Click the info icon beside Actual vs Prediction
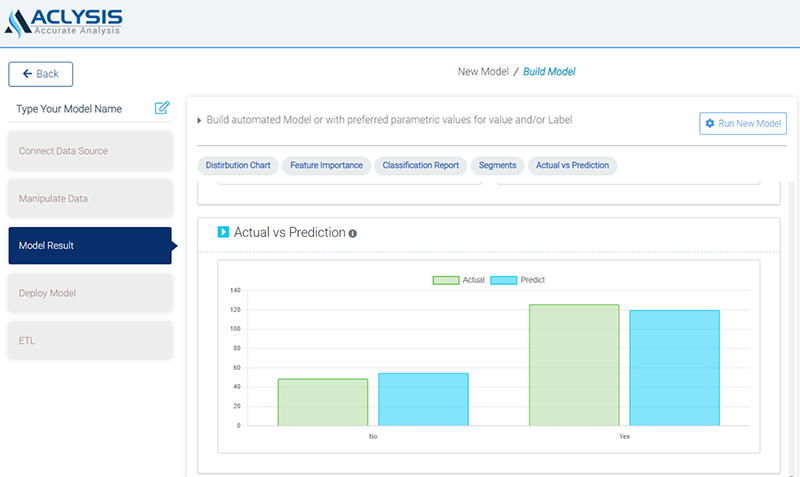800x477 pixels. (352, 233)
